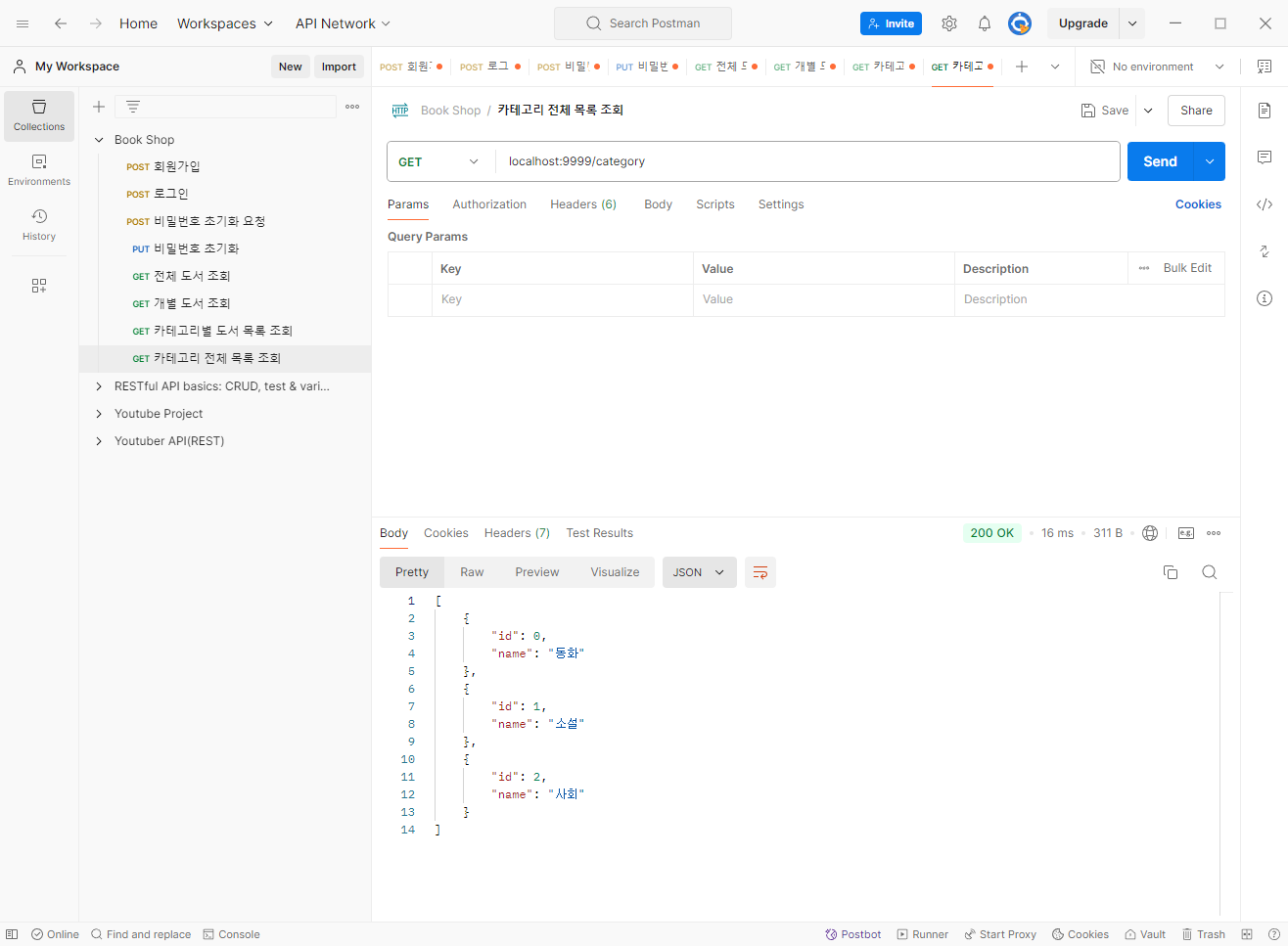Open the No environment dropdown
The width and height of the screenshot is (1288, 946).
(x=1158, y=67)
